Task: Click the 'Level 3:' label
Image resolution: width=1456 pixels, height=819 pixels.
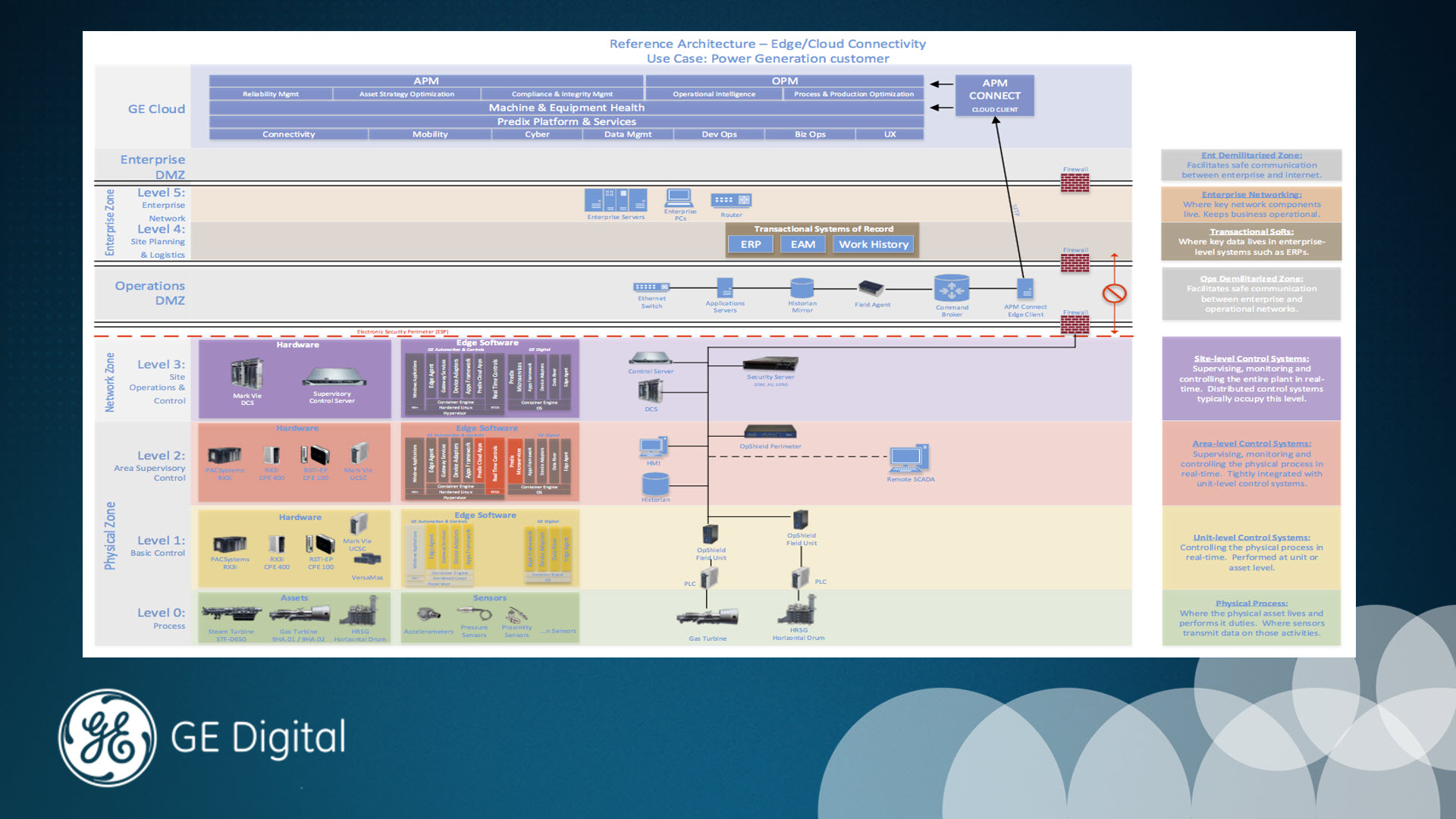Action: tap(161, 365)
